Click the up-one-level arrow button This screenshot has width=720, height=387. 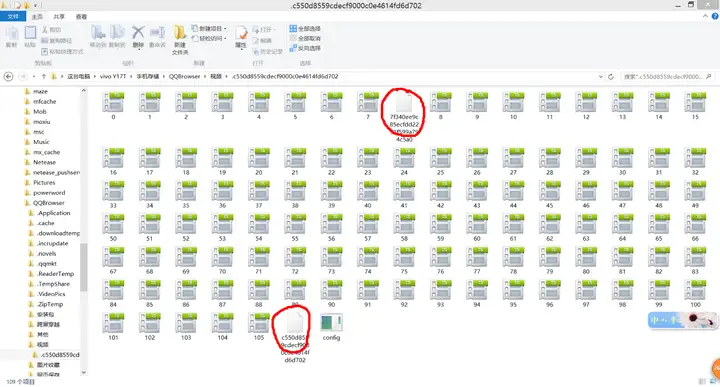[x=44, y=77]
